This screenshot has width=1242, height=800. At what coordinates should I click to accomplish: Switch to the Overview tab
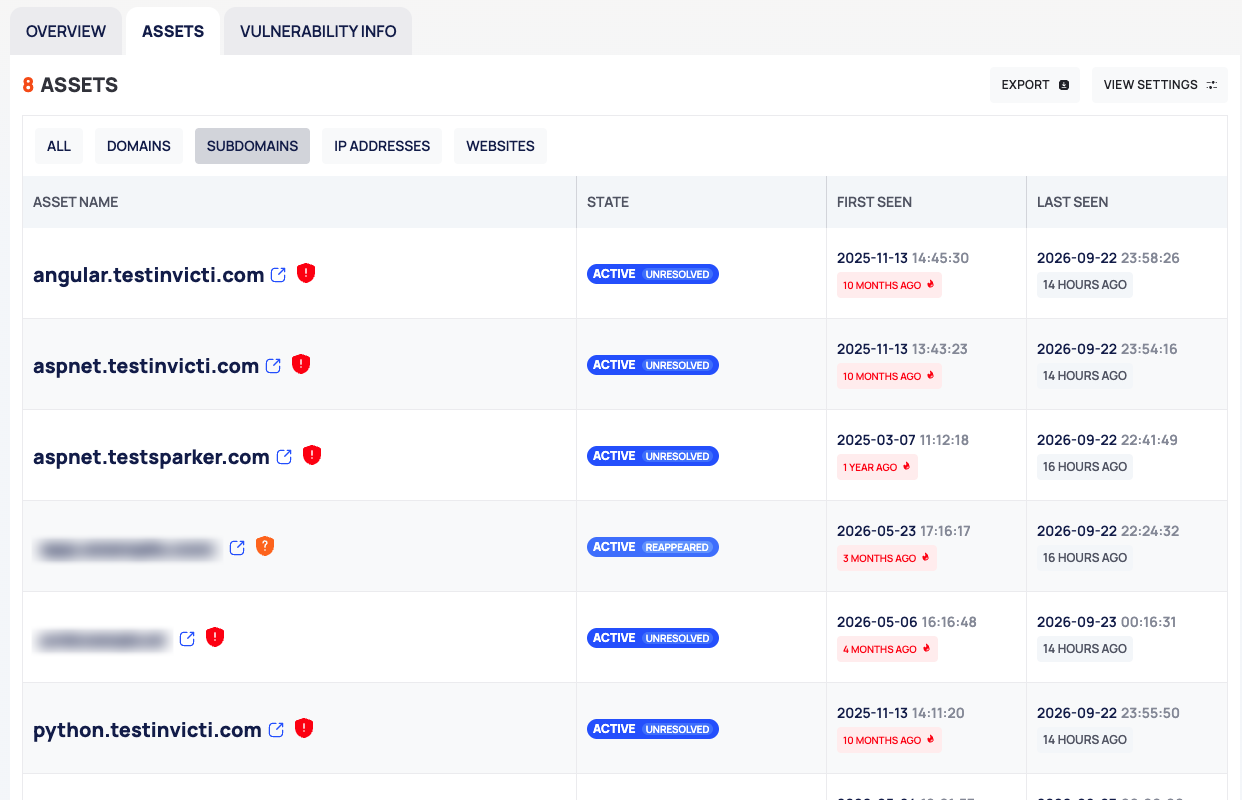66,32
